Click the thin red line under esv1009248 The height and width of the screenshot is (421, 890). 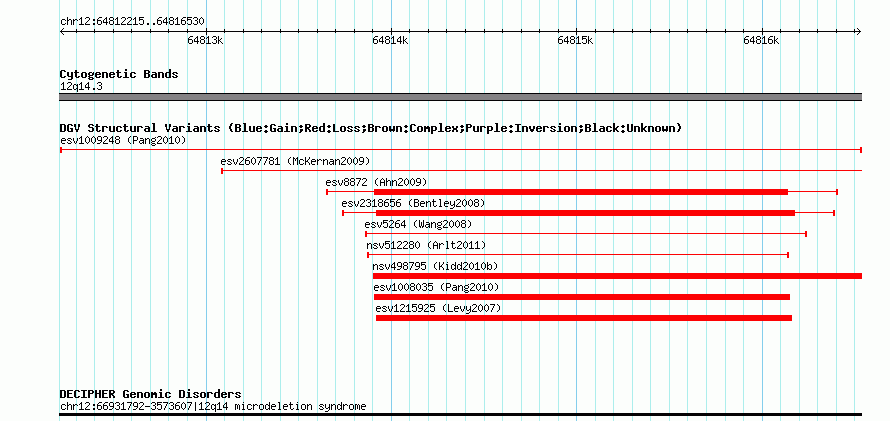coord(461,150)
